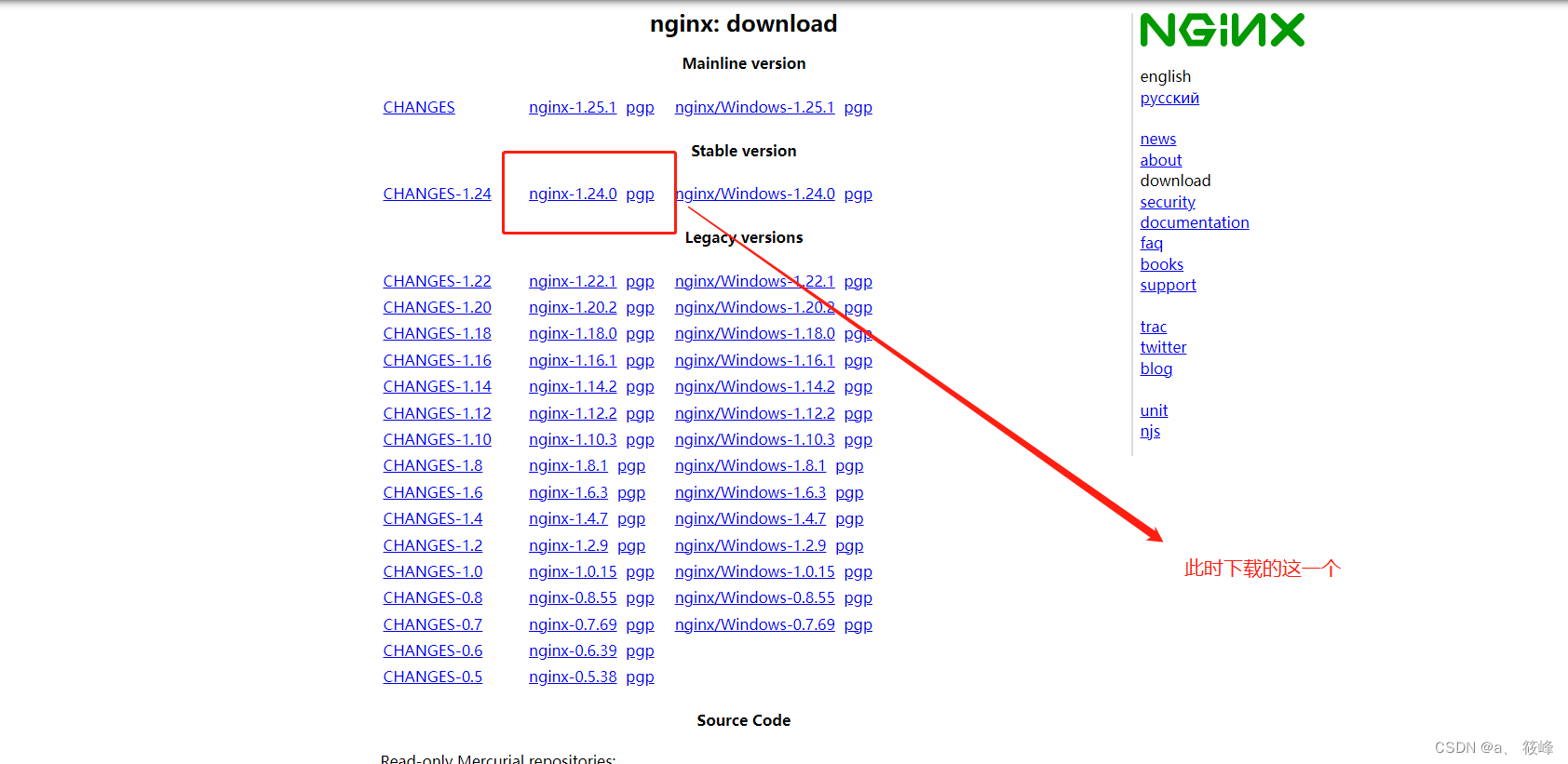This screenshot has height=764, width=1568.
Task: Open pgp signature next to nginx-1.25.1
Action: coord(640,107)
